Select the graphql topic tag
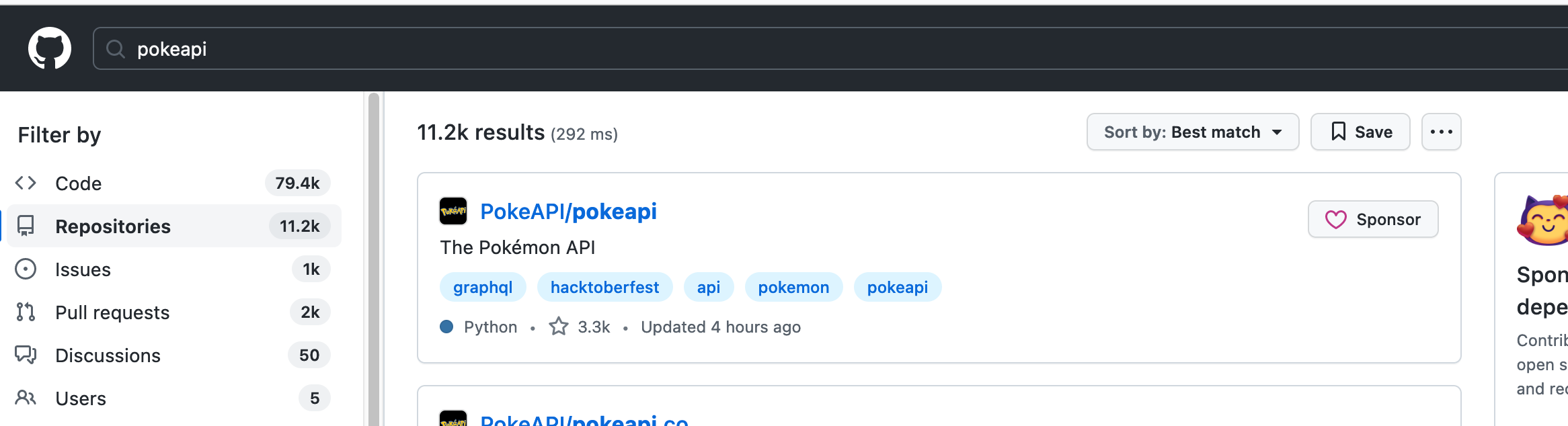The image size is (1568, 426). (483, 288)
